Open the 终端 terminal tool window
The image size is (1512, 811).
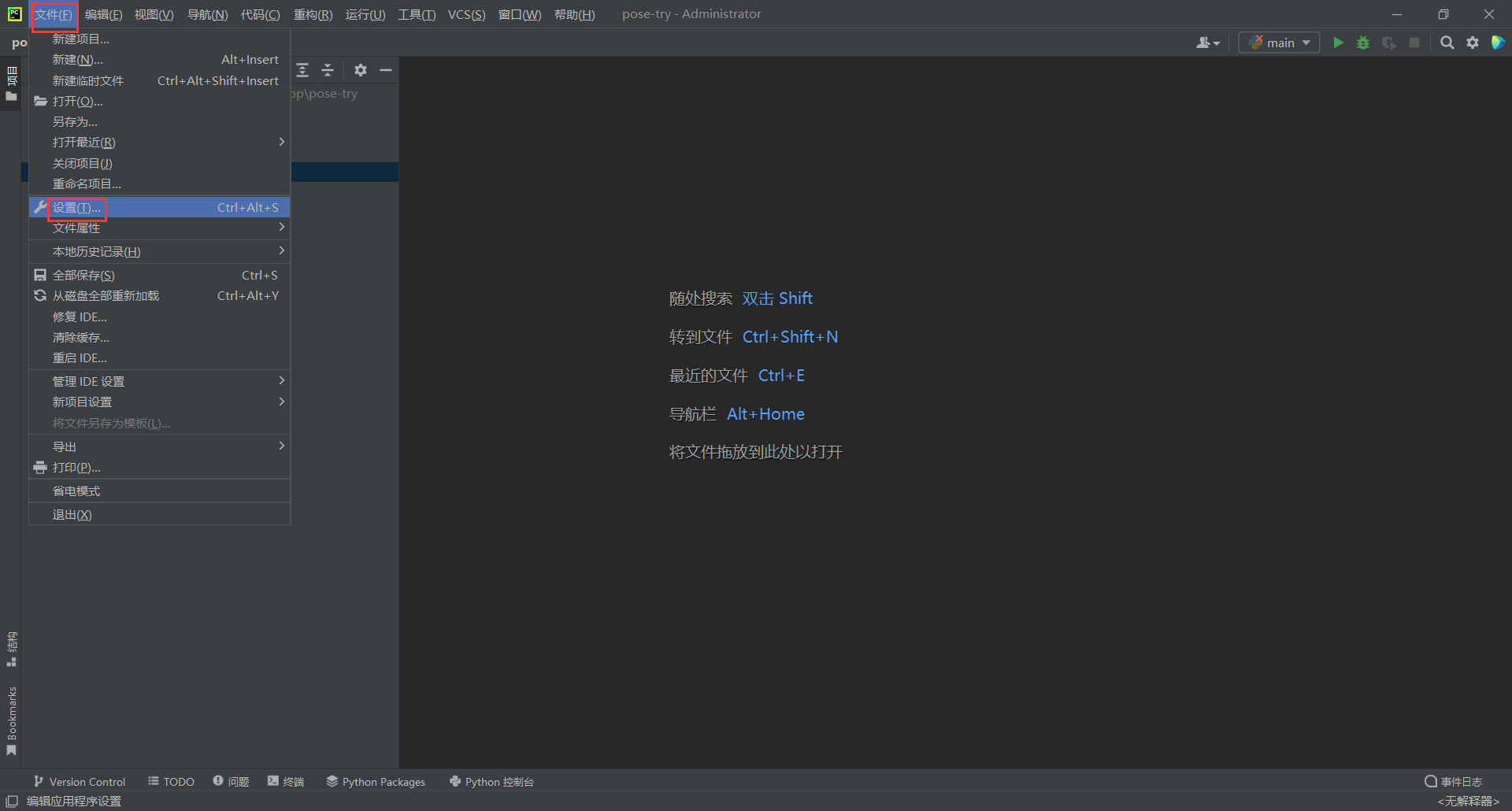[286, 781]
